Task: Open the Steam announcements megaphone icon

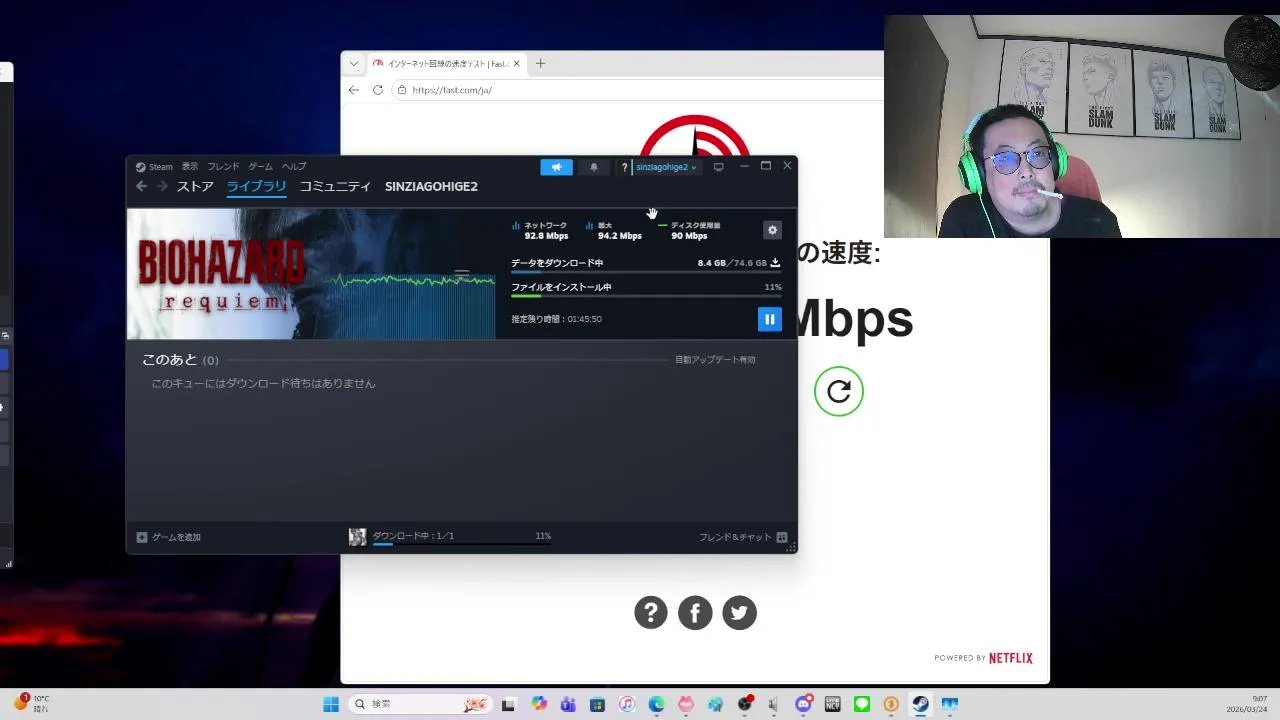Action: 556,167
